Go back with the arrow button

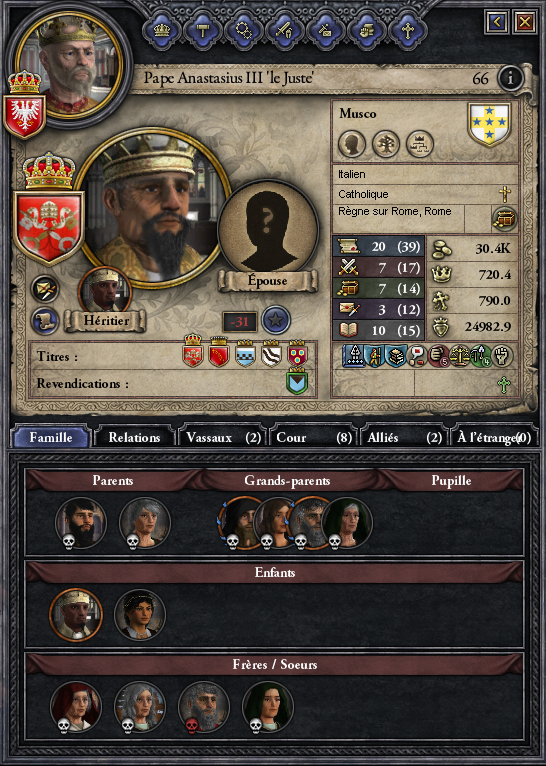pos(497,22)
